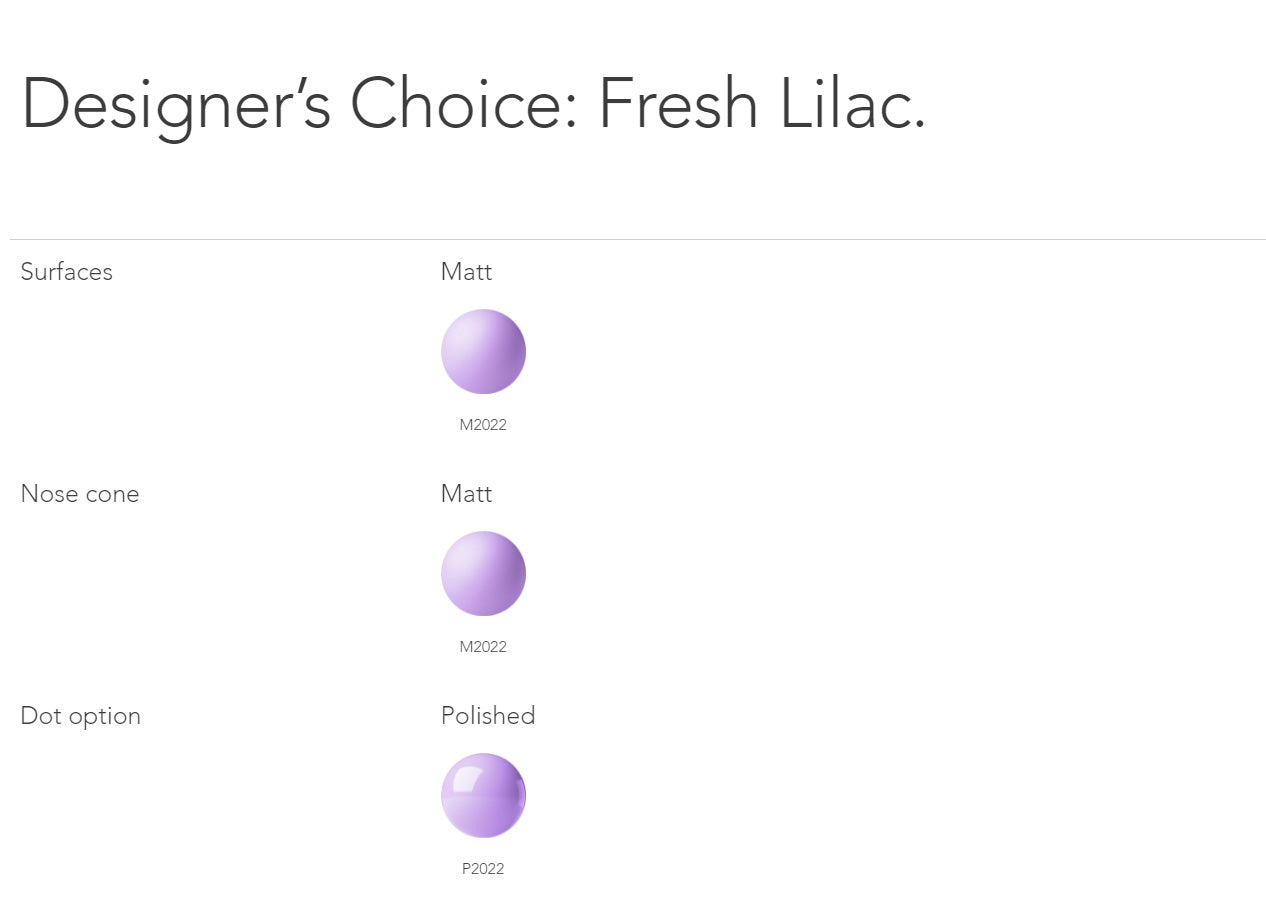Choose the polished Dot option swatch
The image size is (1266, 918).
(x=483, y=796)
